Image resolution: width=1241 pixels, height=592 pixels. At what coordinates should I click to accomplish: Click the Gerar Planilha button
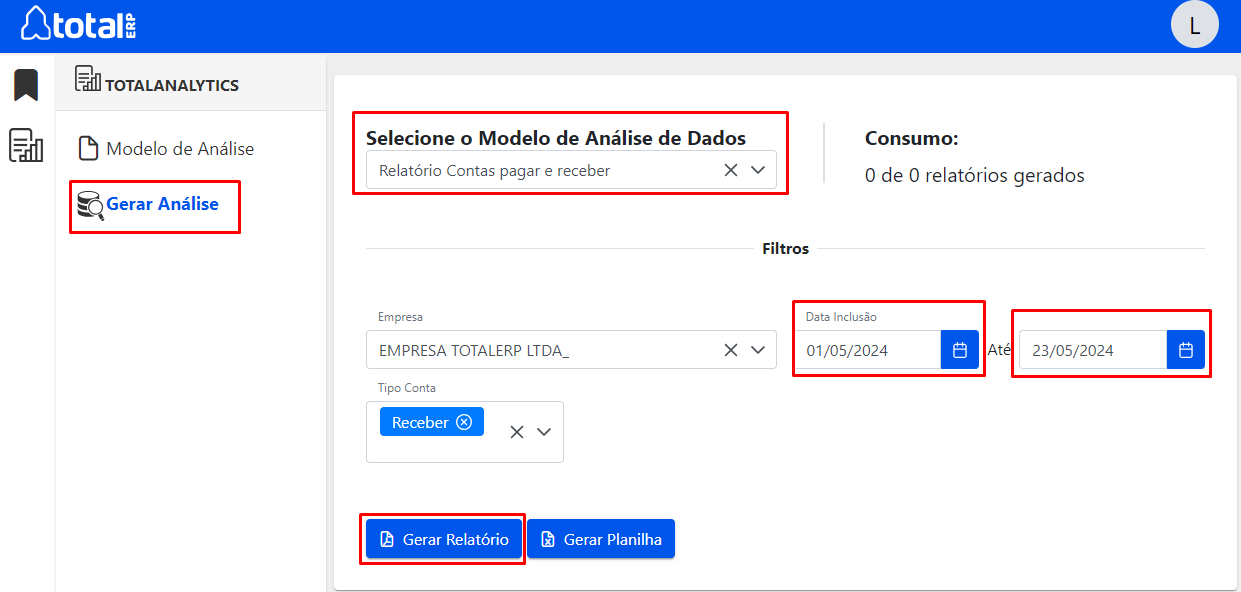[x=601, y=539]
